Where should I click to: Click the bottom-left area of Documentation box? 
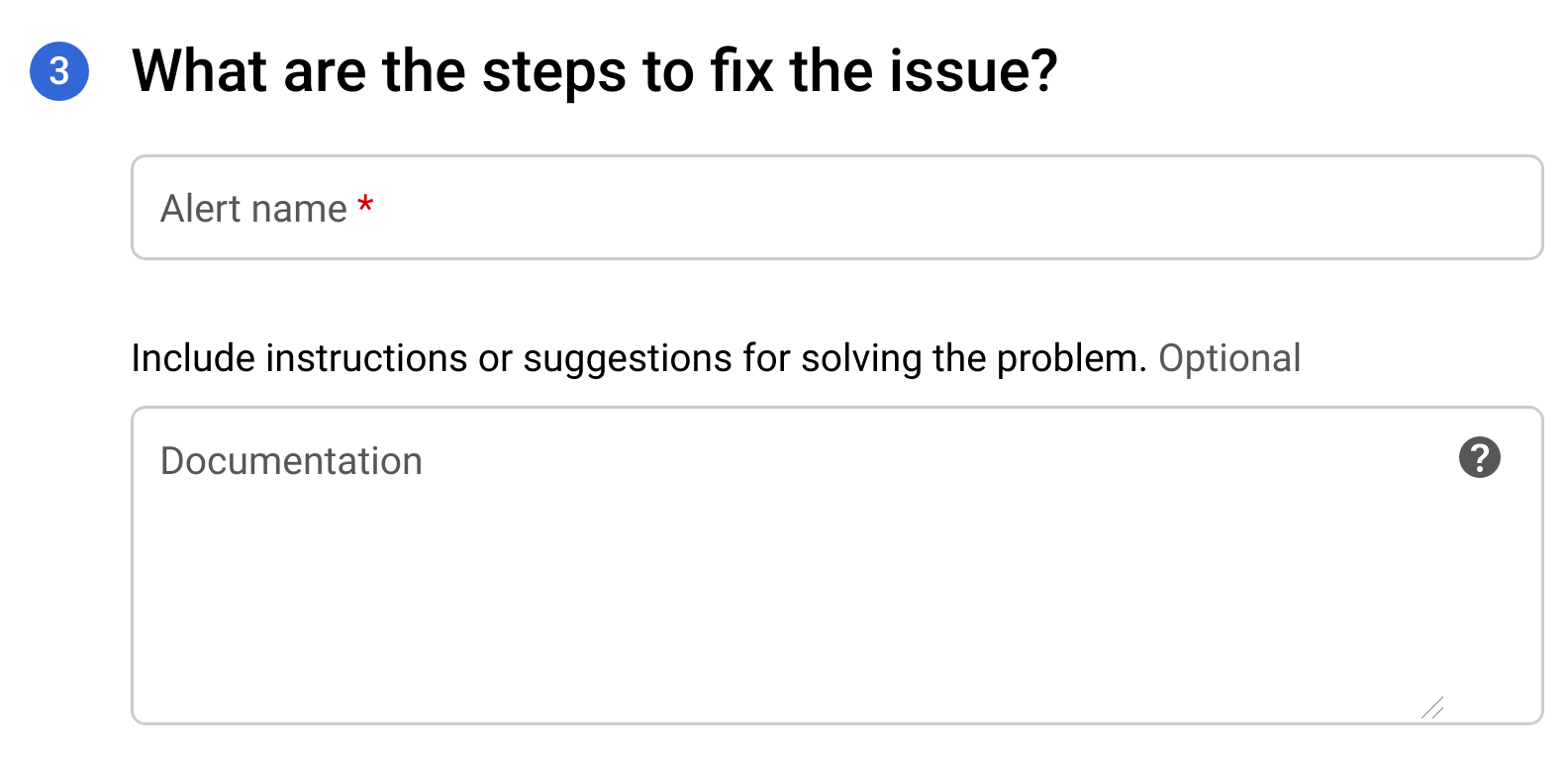198,683
